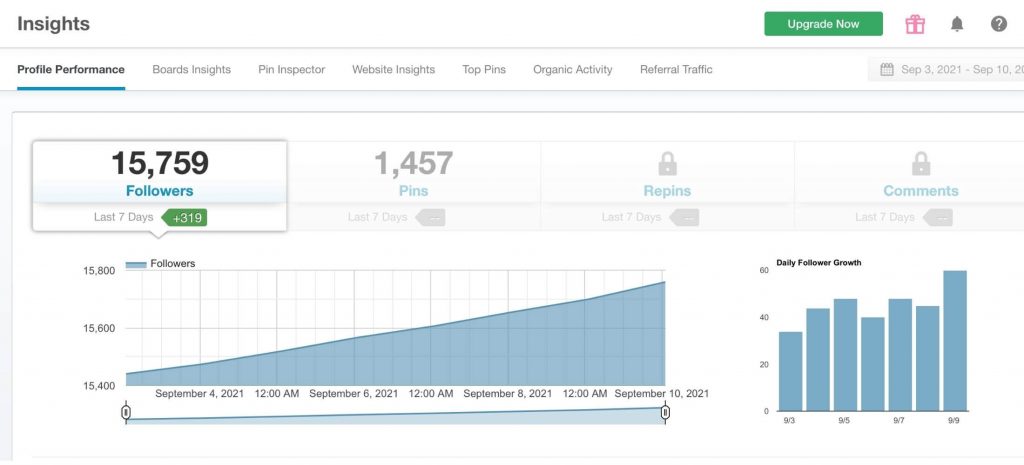
Task: Open the pink gift box icon
Action: point(915,24)
